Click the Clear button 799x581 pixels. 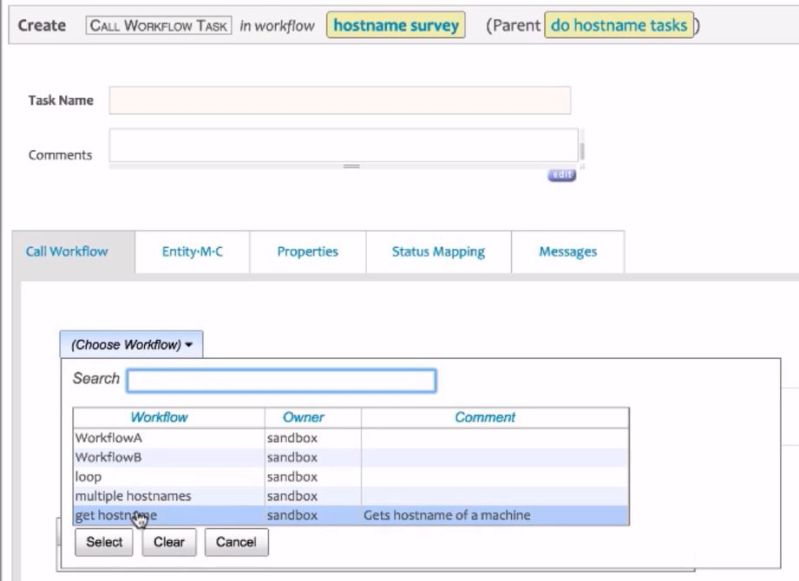tap(169, 542)
